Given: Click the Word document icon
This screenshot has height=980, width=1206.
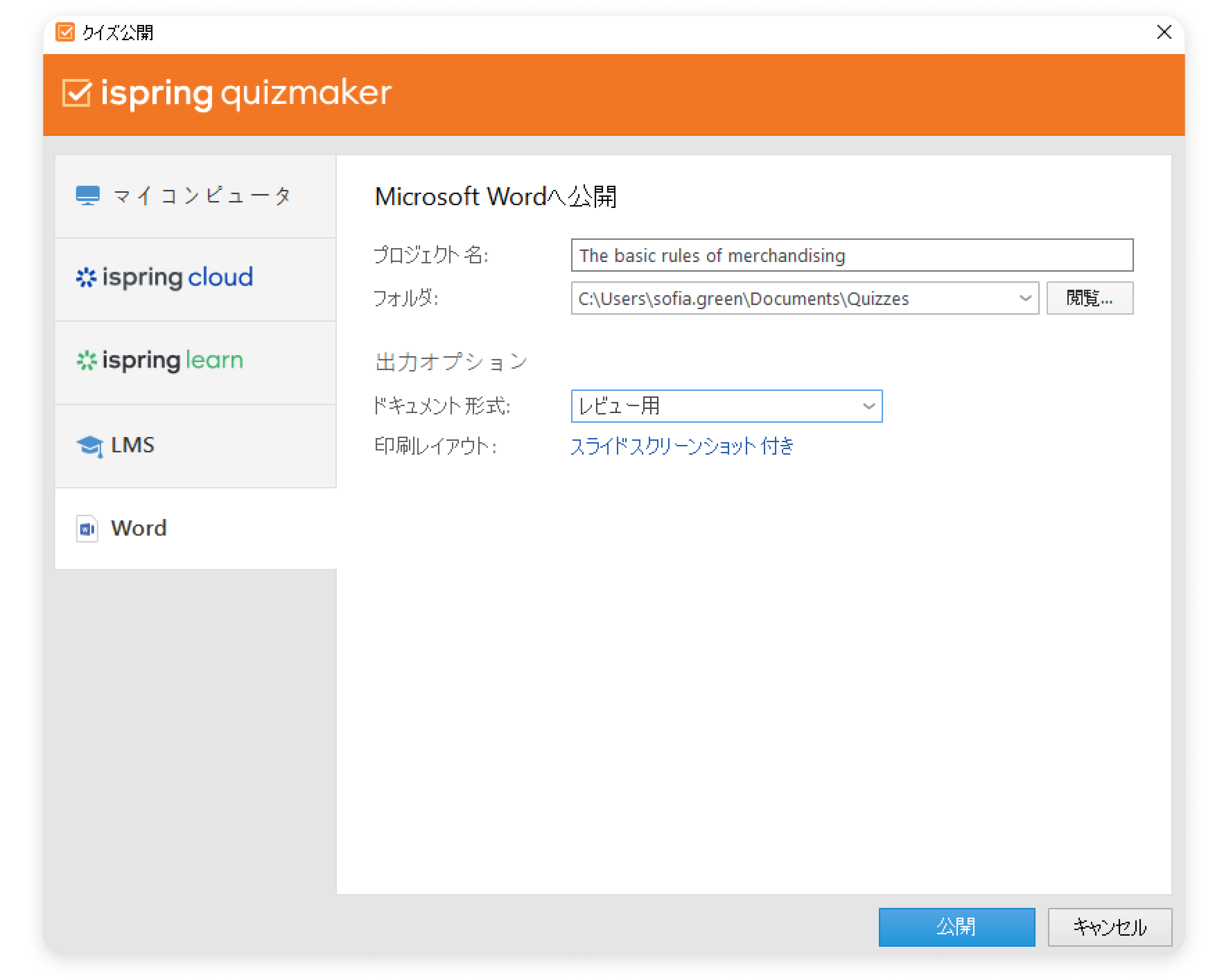Looking at the screenshot, I should tap(87, 528).
